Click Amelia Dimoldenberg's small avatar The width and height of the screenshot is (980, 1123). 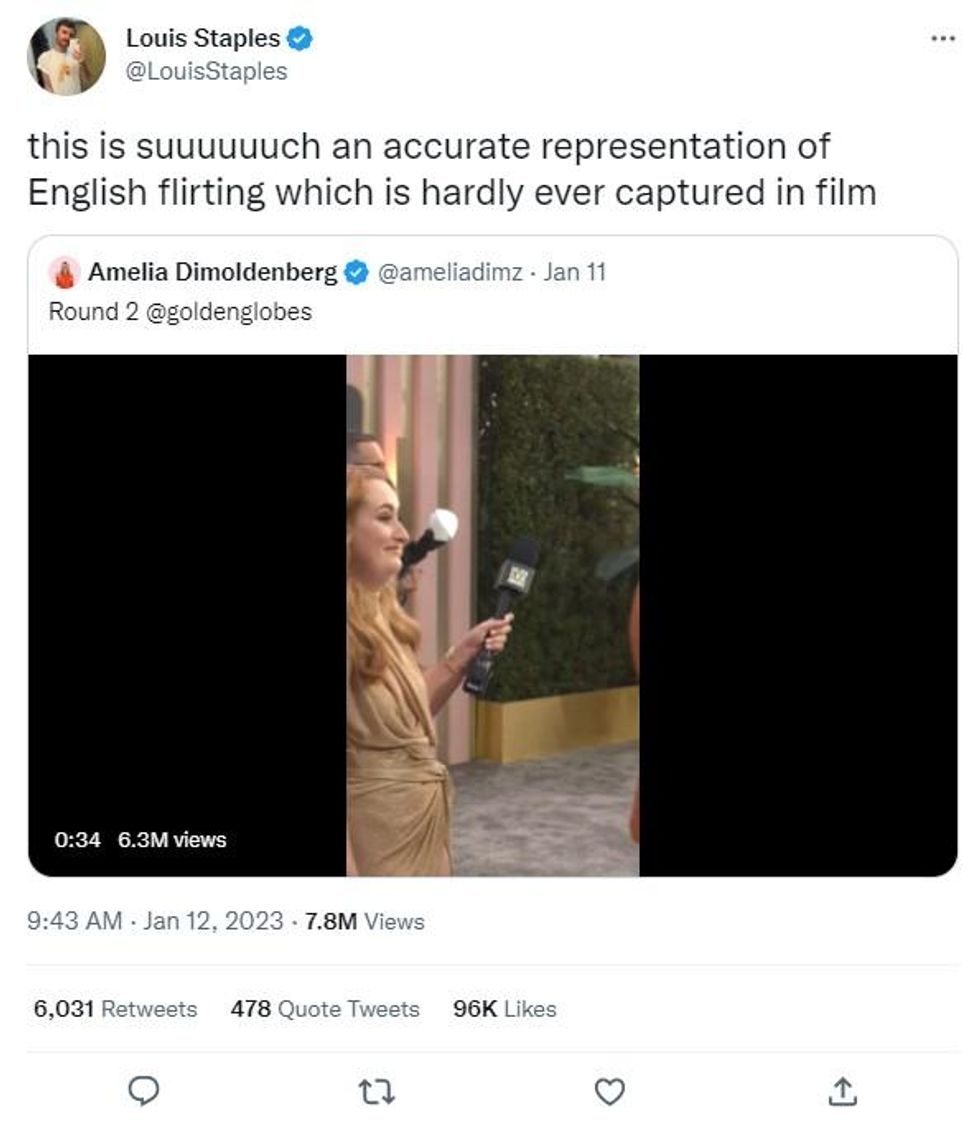[x=65, y=273]
